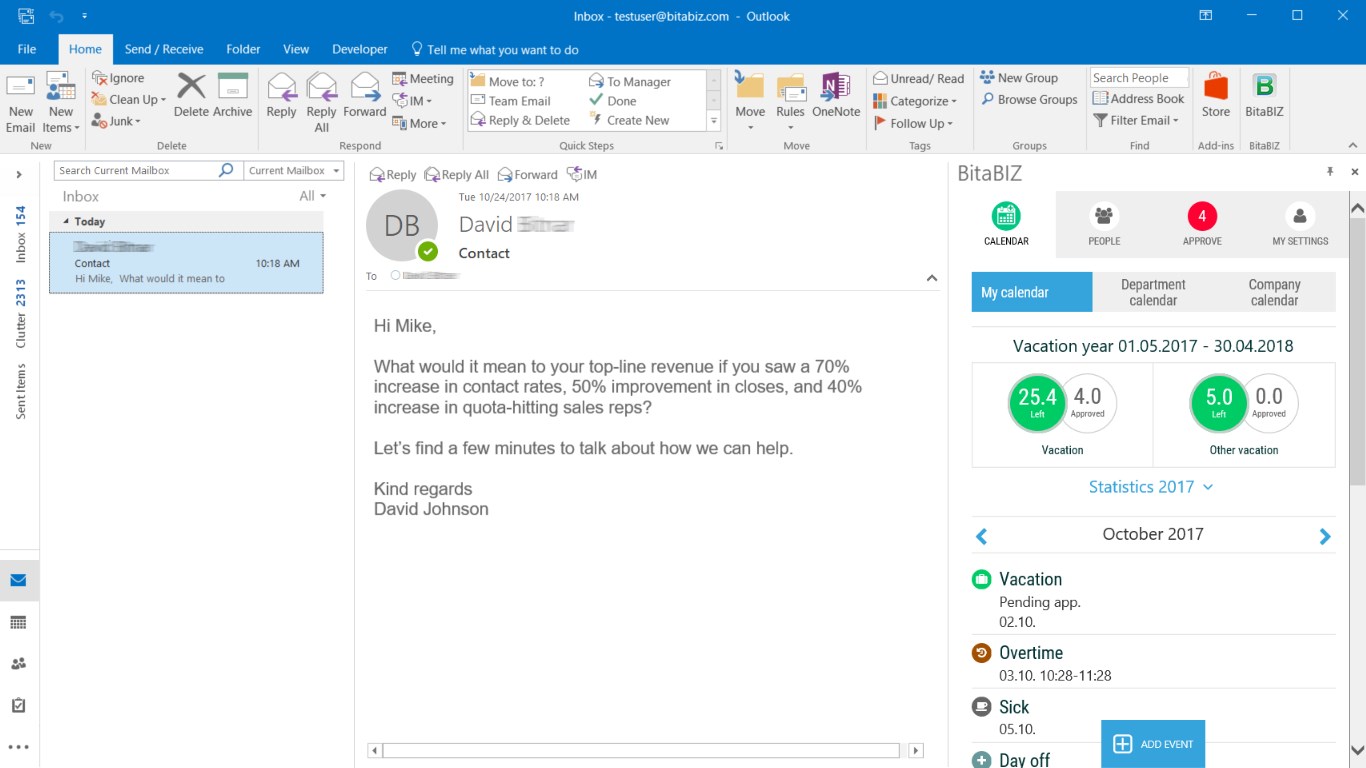Run the Reply & Delete quick step
Viewport: 1366px width, 768px height.
520,120
